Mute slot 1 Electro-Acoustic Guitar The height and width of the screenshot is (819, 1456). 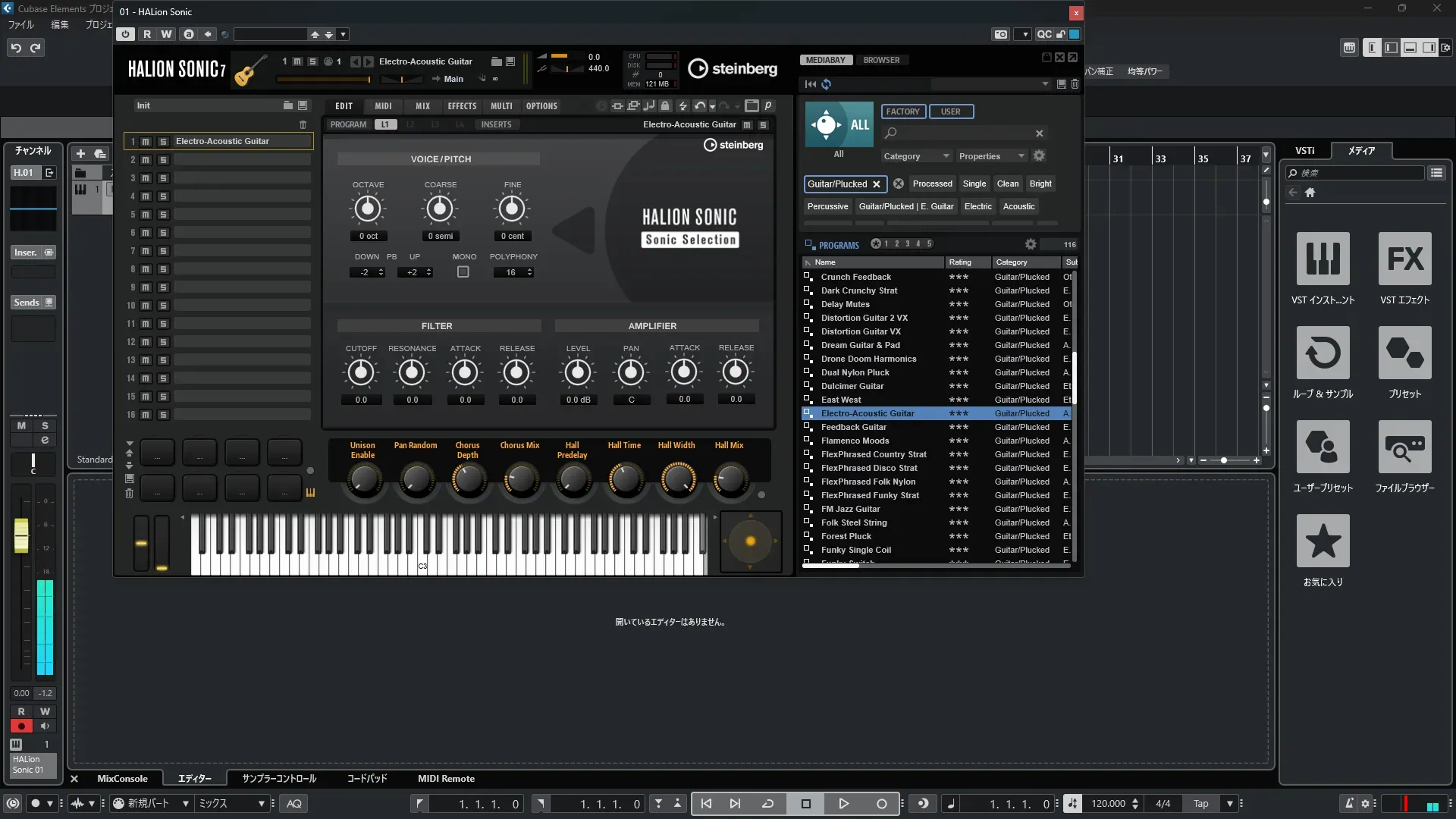146,142
